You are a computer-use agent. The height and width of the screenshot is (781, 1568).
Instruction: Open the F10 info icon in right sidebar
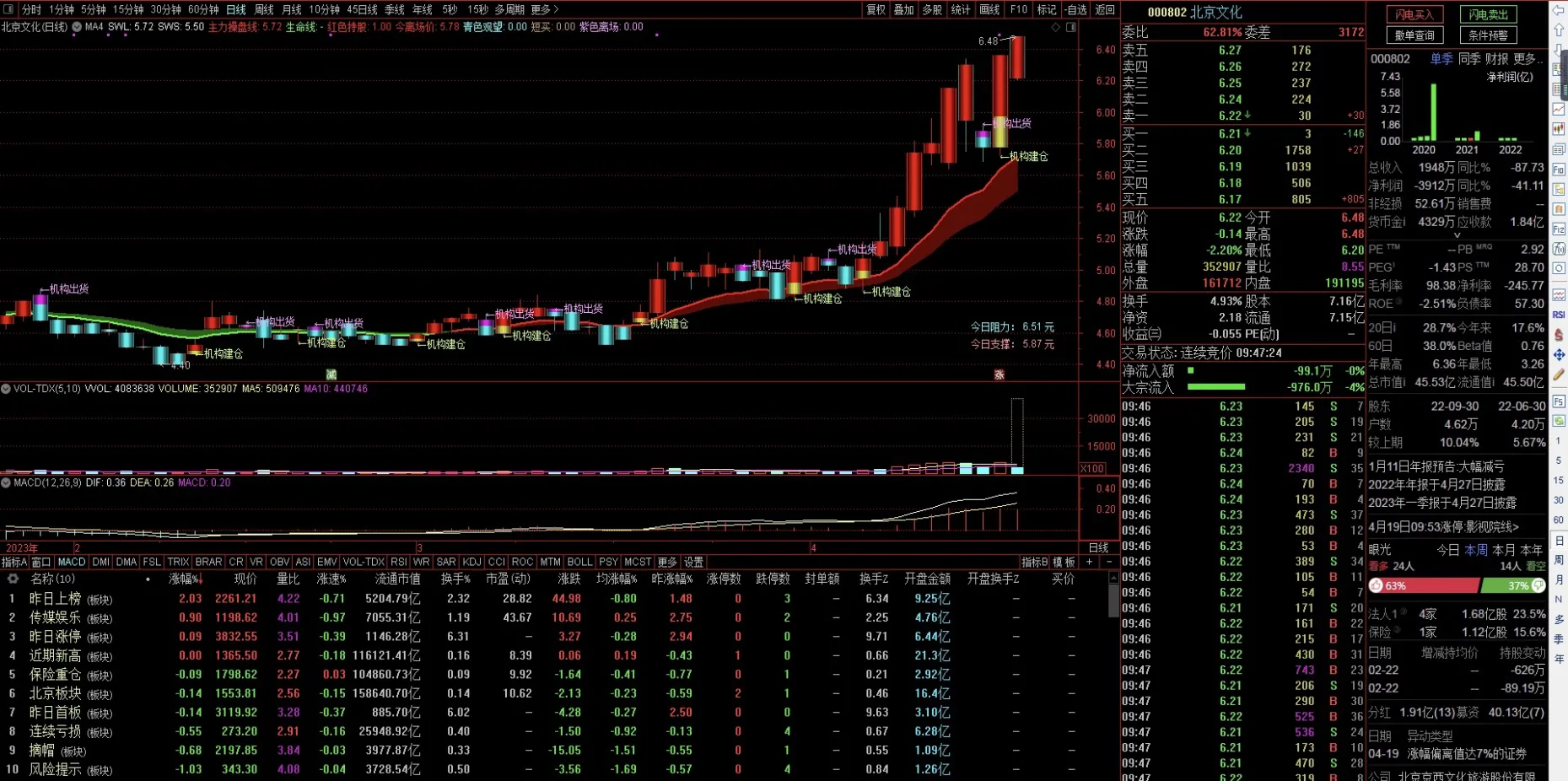(x=1559, y=169)
